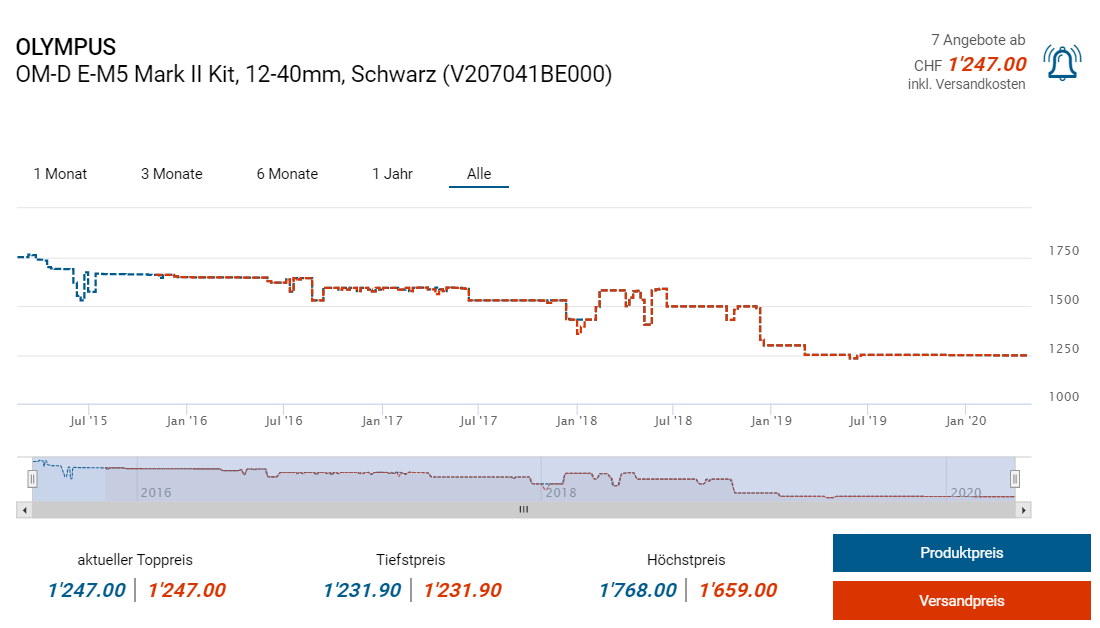Open the CHF 1'247.00 offer price
Screen dimensions: 1100x628
(x=986, y=65)
